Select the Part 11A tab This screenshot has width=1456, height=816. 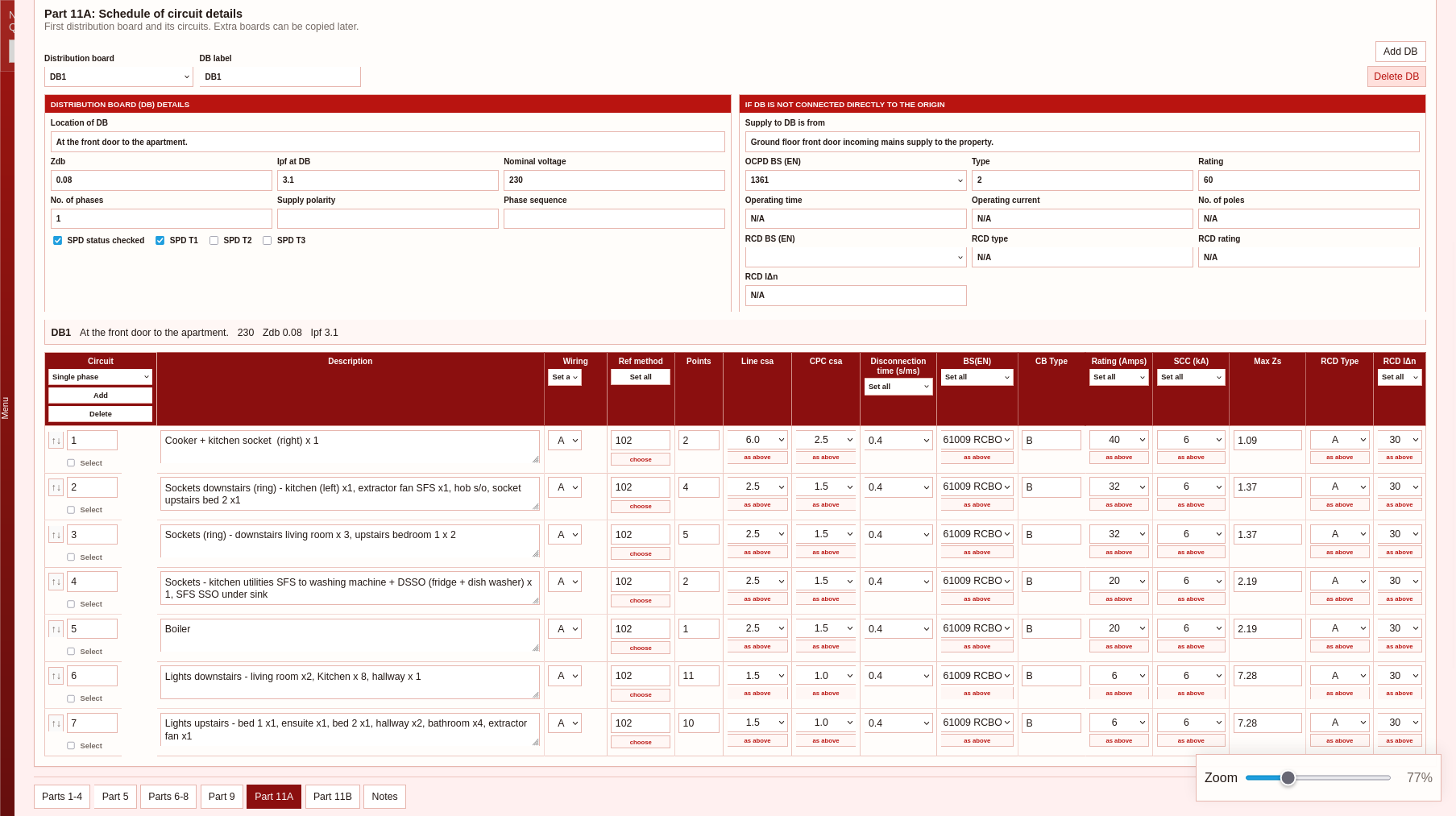click(x=274, y=797)
